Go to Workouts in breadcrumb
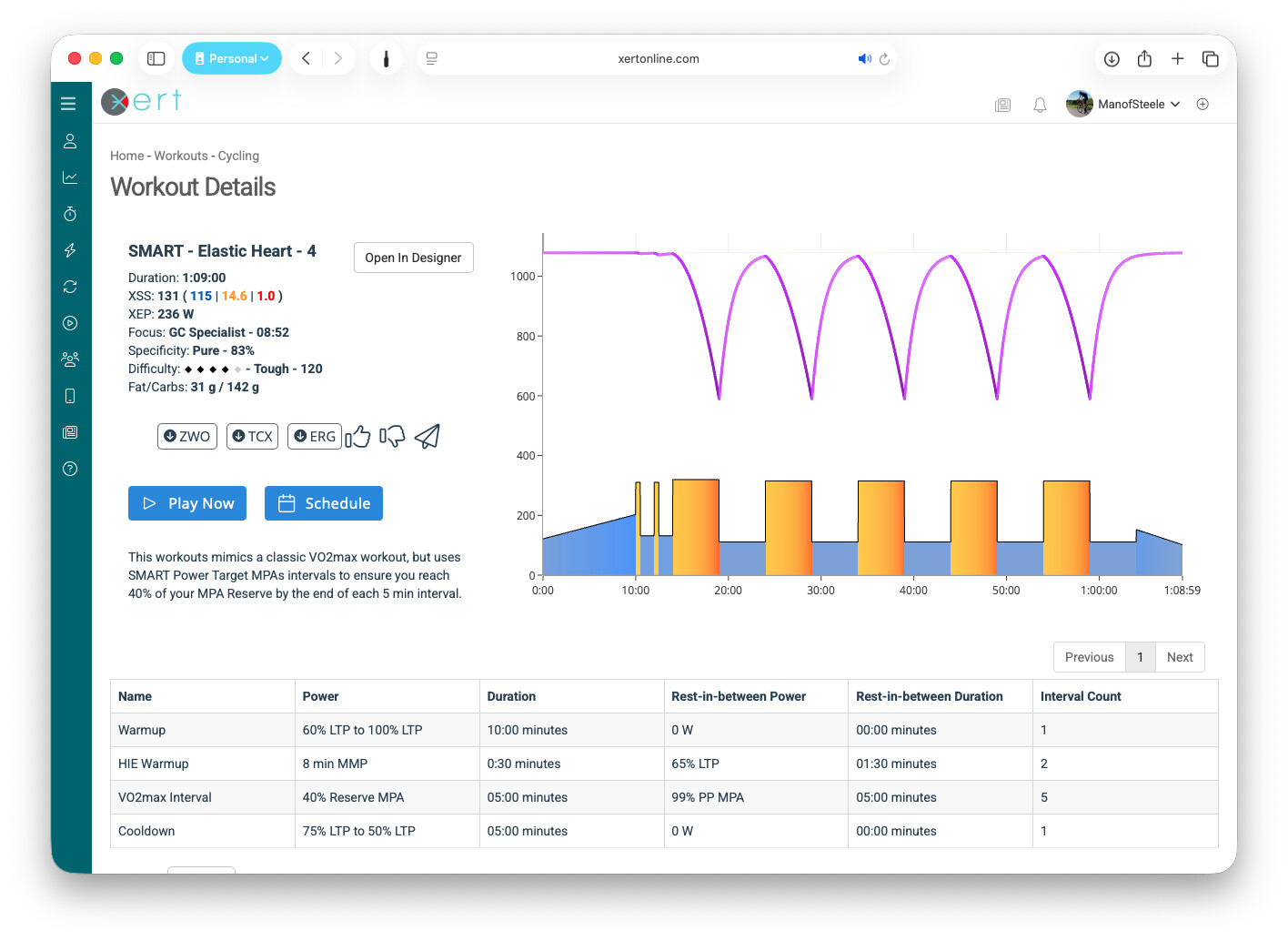1288x941 pixels. (181, 156)
